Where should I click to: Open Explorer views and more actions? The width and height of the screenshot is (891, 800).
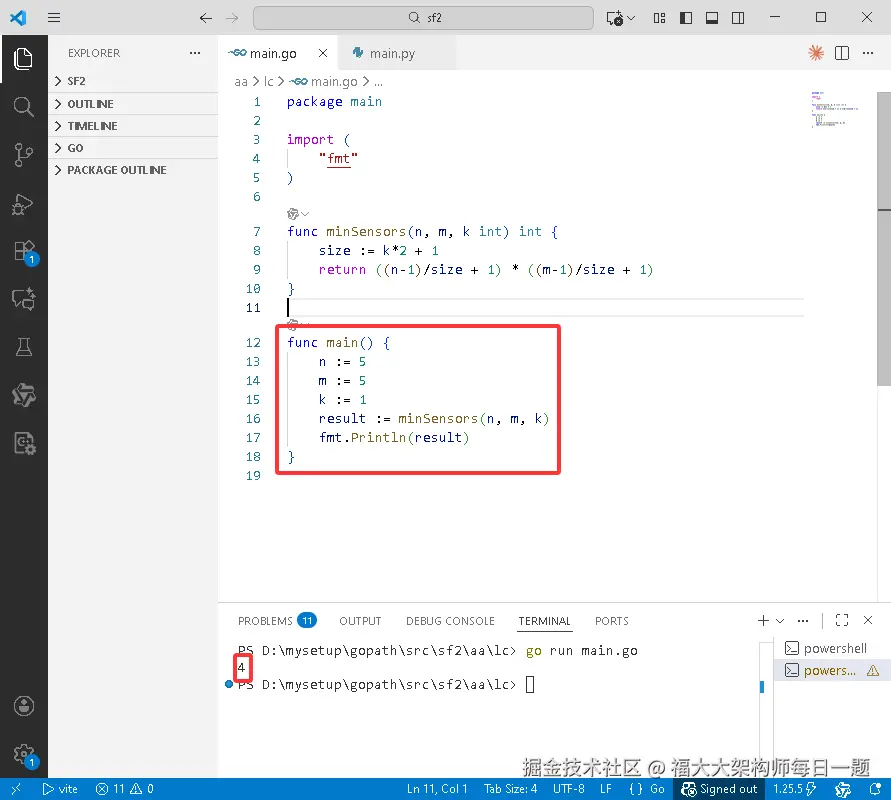[x=195, y=53]
